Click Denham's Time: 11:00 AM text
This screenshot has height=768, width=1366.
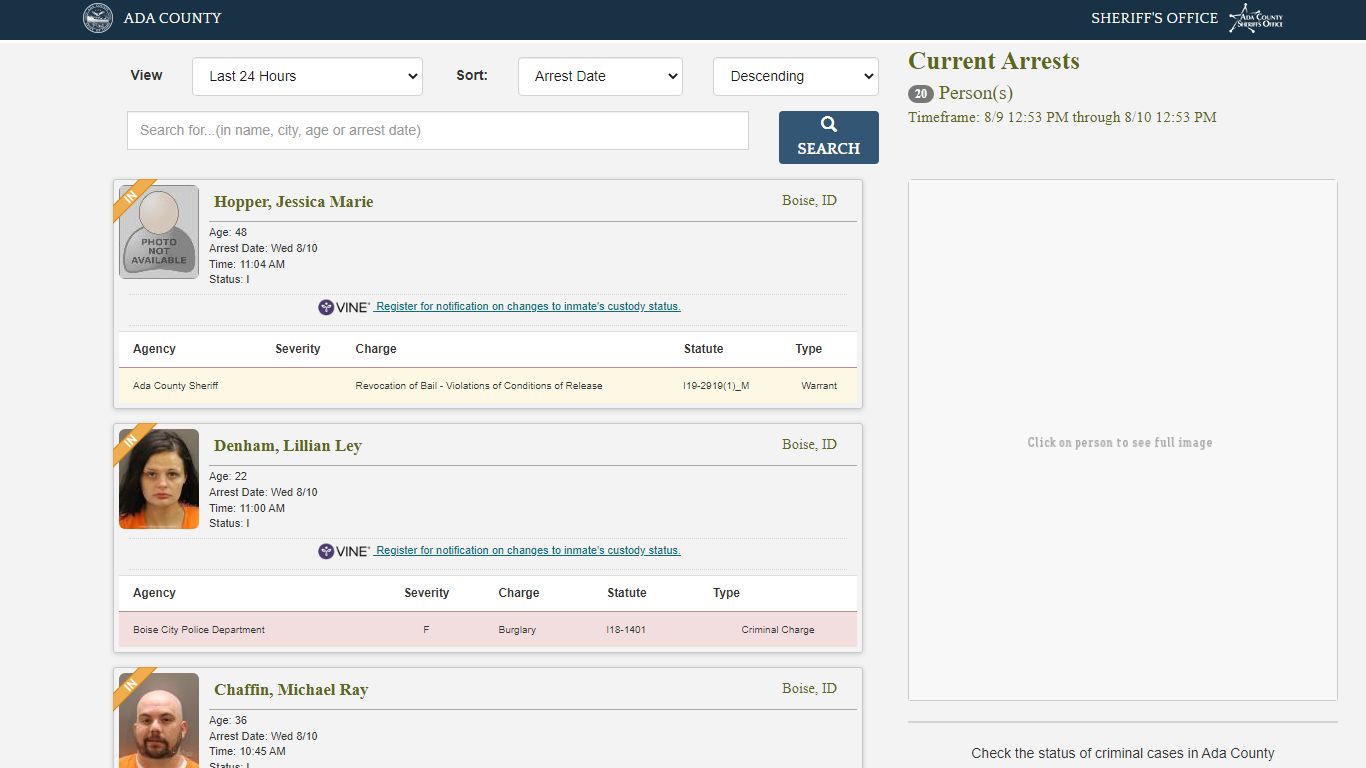[x=247, y=508]
